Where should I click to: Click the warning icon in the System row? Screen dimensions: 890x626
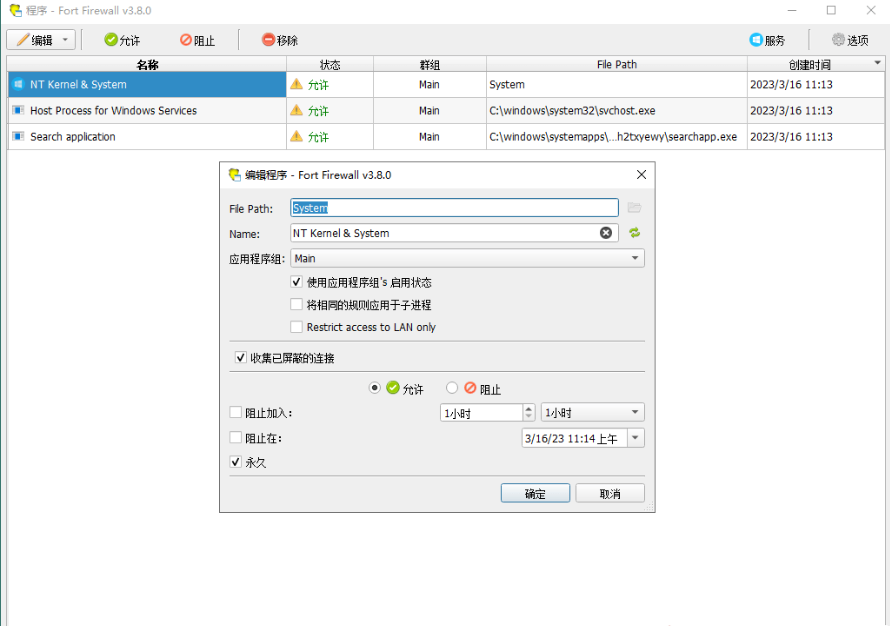click(296, 84)
